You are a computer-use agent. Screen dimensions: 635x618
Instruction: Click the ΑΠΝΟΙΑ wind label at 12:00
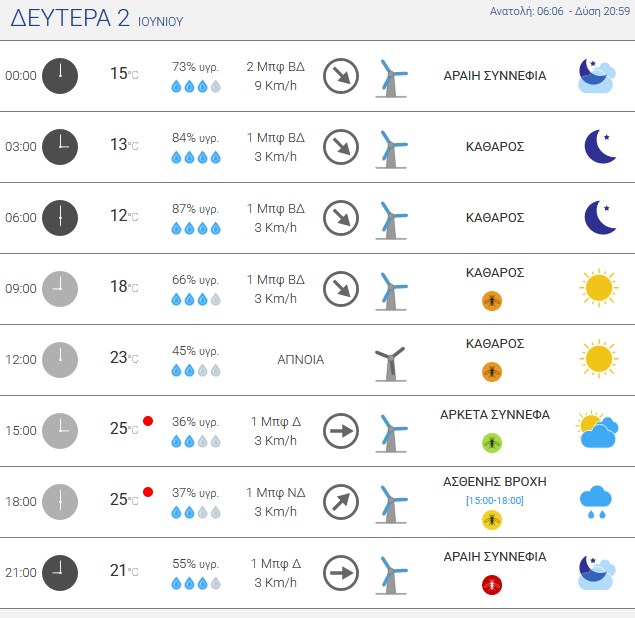tap(300, 360)
